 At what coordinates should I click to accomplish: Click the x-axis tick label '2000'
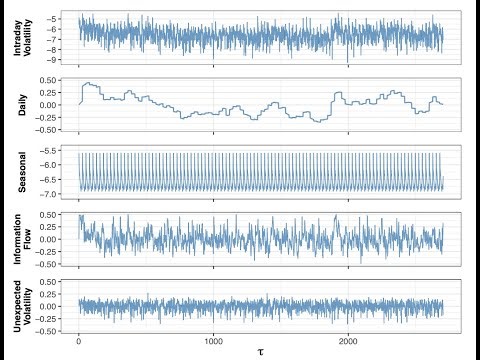coord(348,341)
